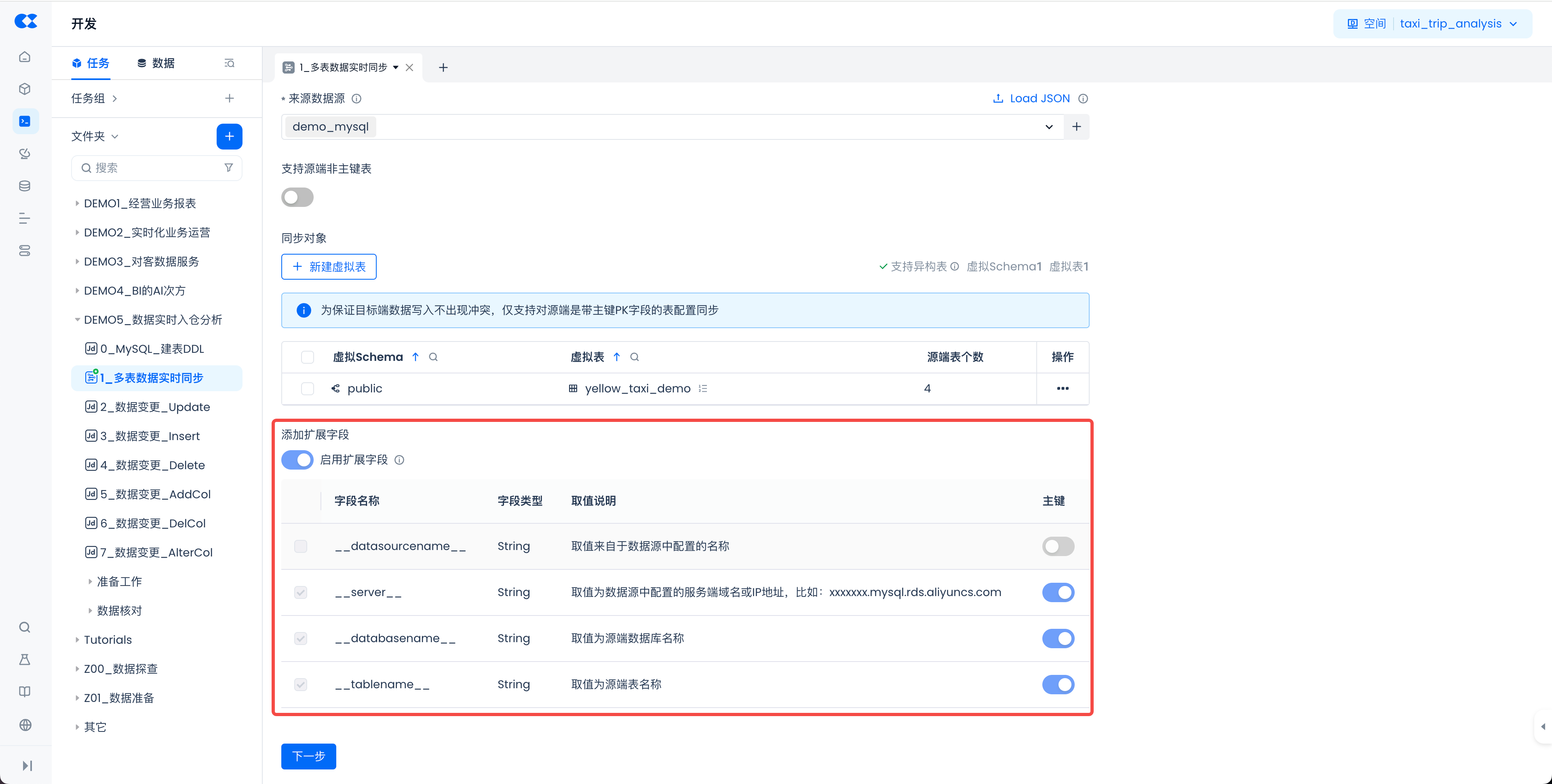
Task: Disable the 启用扩展字段 toggle
Action: (x=297, y=460)
